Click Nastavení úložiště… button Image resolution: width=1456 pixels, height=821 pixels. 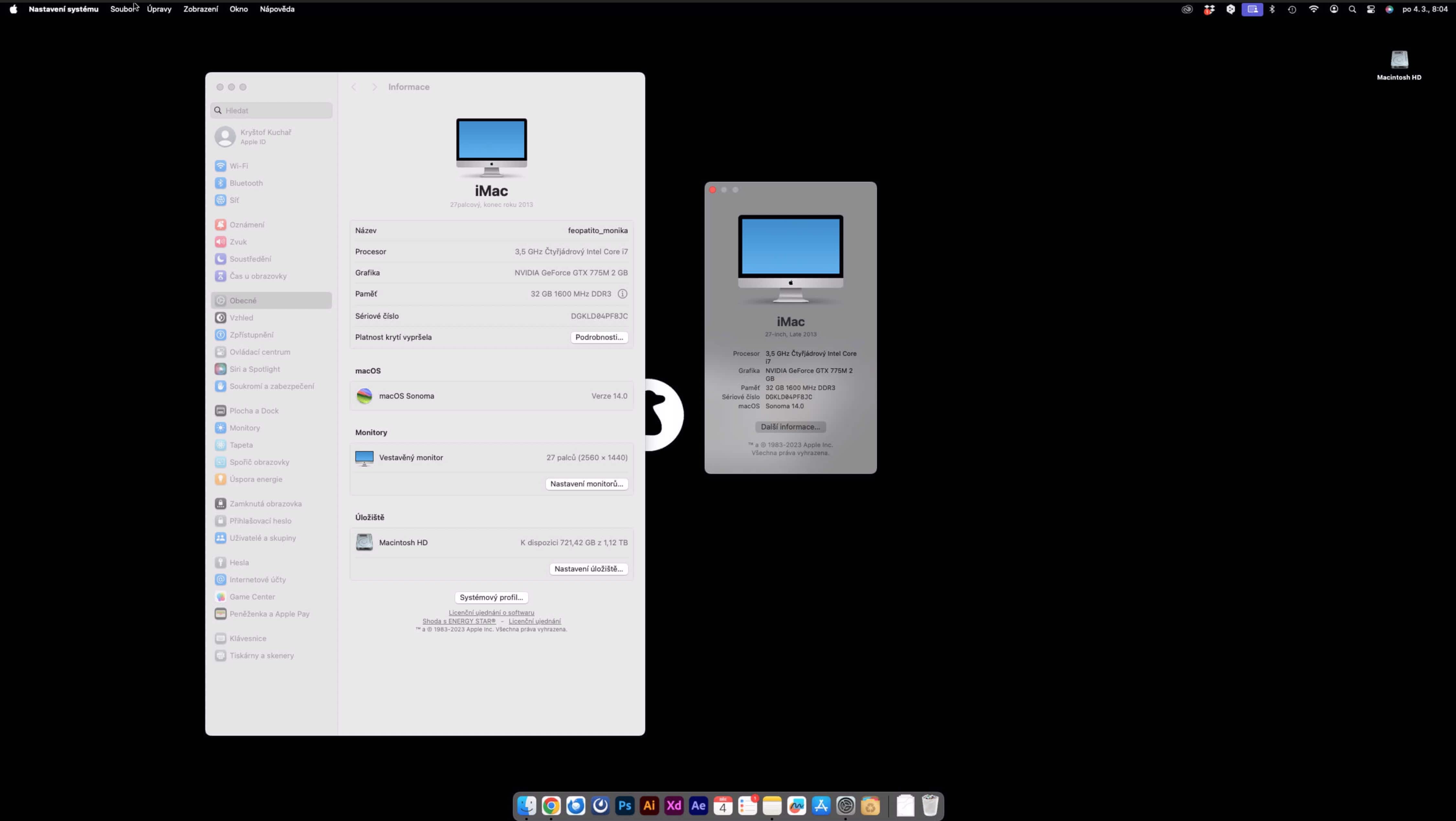(x=588, y=569)
